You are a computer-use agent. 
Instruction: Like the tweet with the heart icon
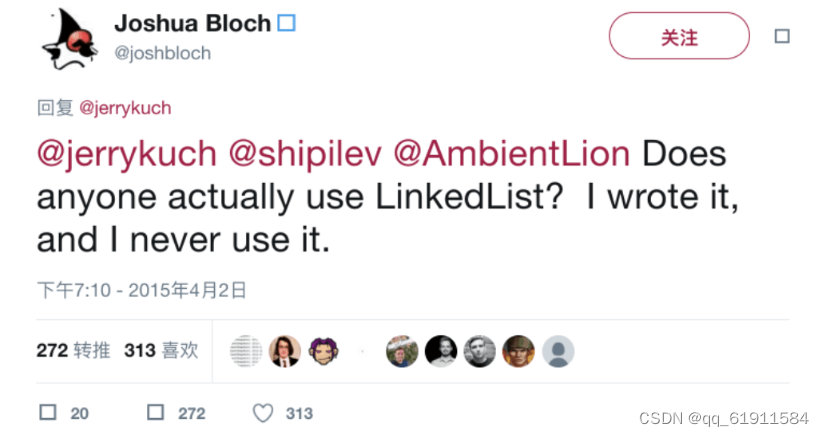263,413
